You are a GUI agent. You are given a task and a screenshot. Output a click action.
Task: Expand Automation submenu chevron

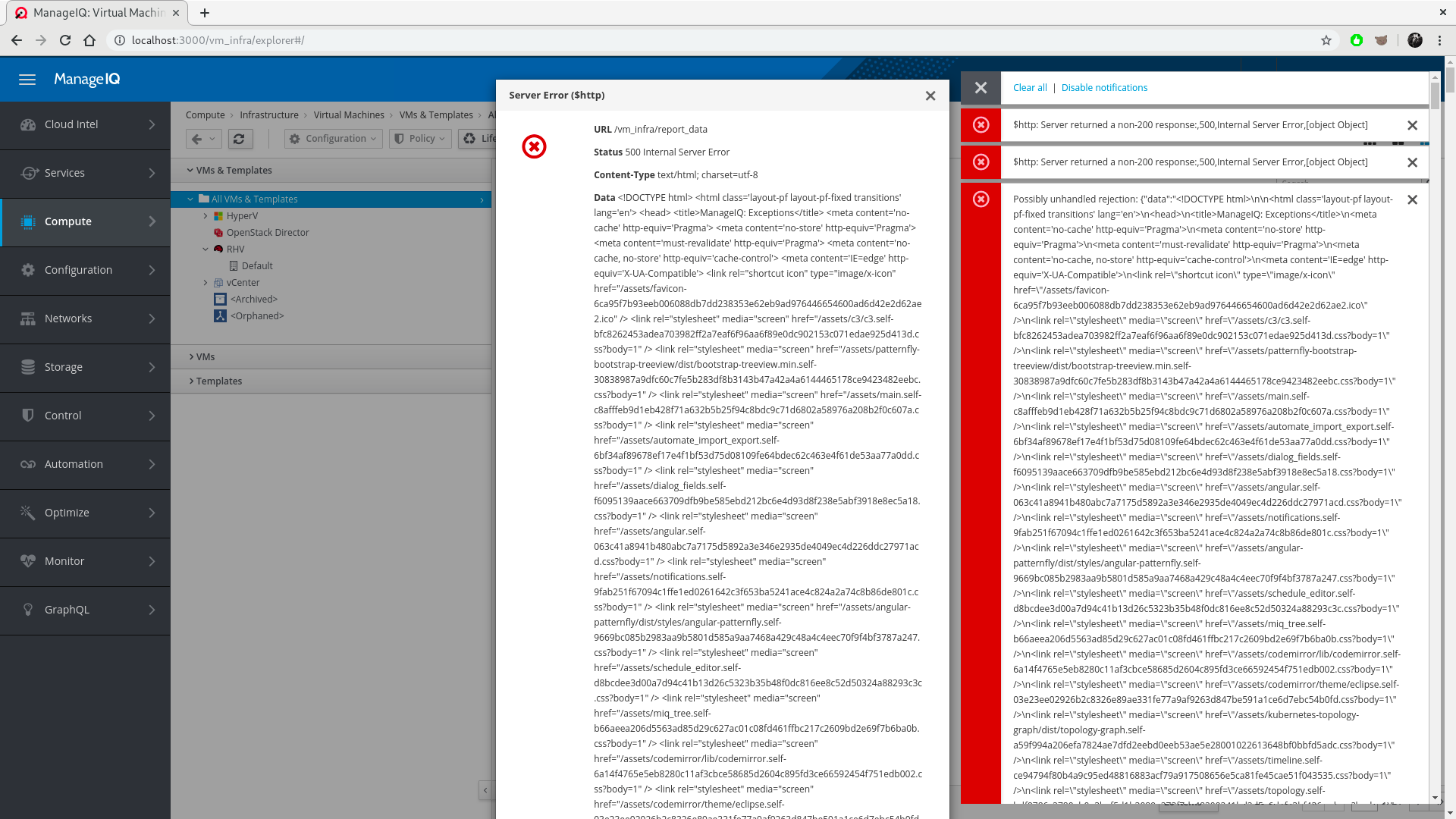tap(152, 464)
